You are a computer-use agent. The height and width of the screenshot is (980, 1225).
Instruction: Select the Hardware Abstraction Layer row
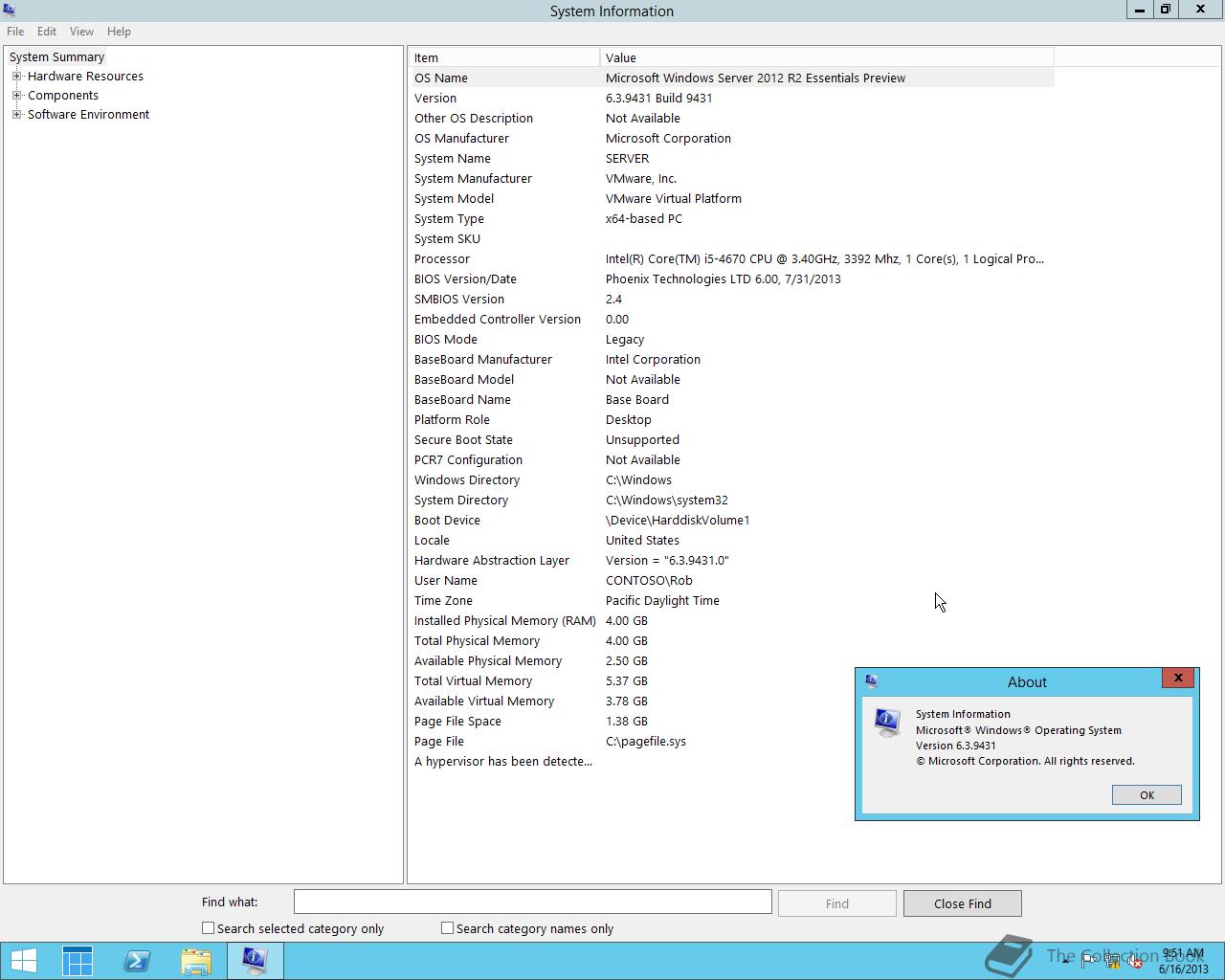732,560
